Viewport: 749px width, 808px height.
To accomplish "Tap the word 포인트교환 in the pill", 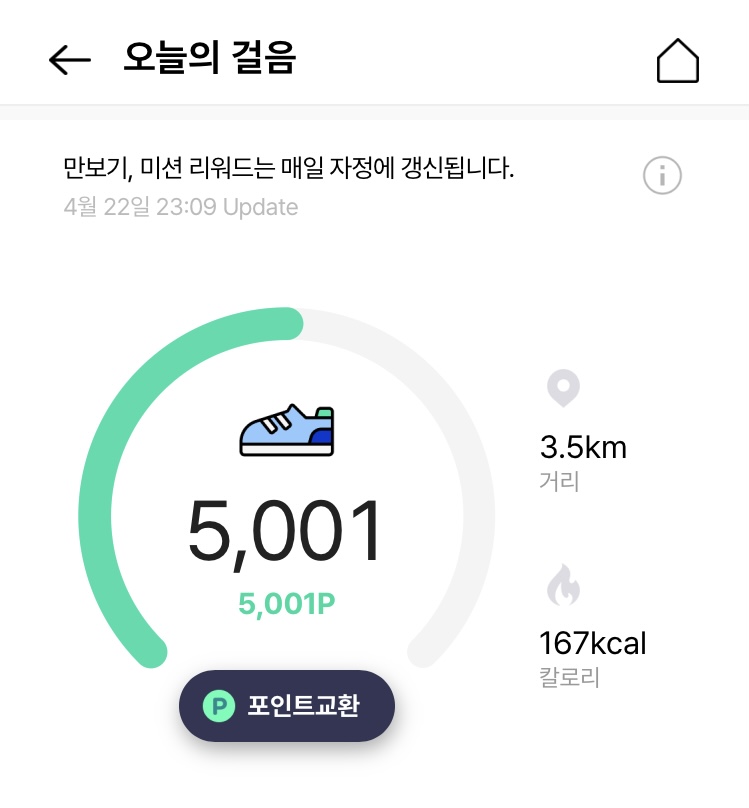I will (x=303, y=706).
